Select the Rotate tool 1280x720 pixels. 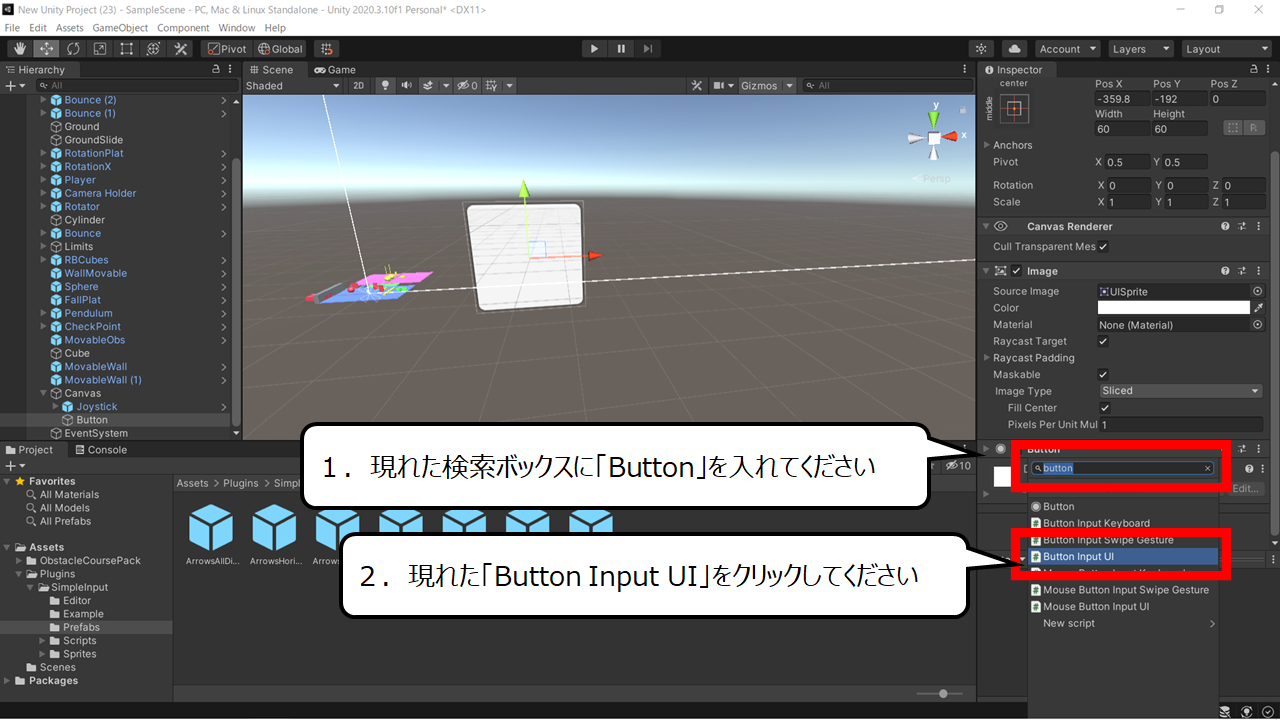(x=73, y=48)
